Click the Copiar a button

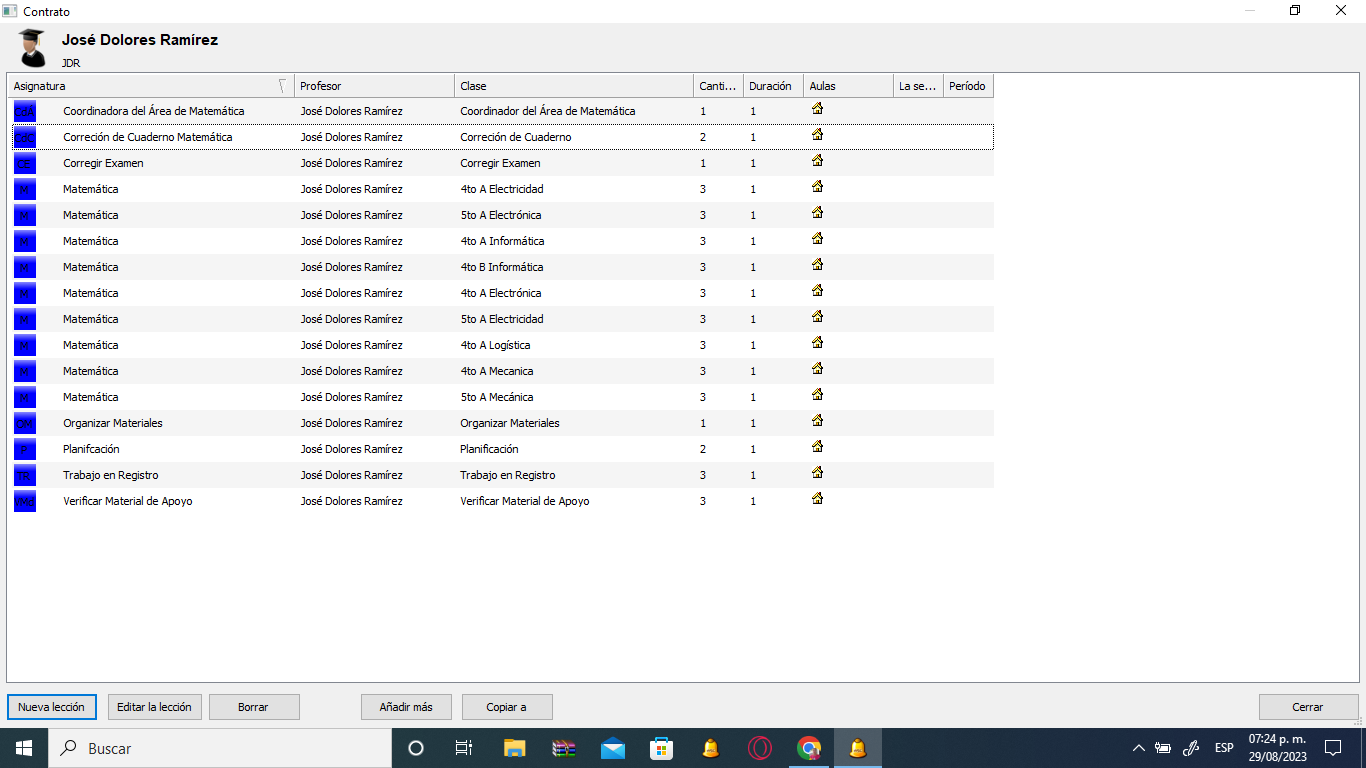point(507,707)
